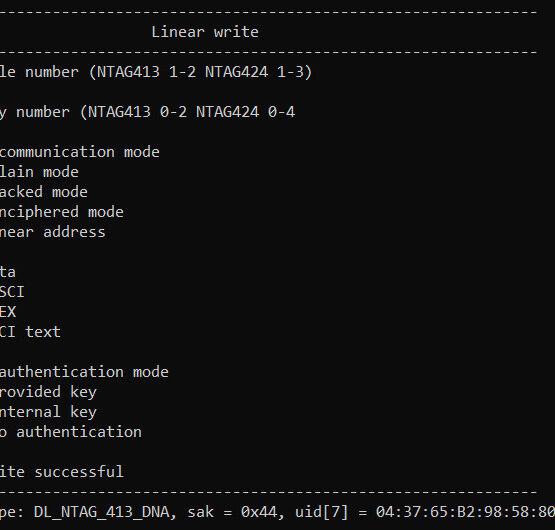This screenshot has height=530, width=555.
Task: Click the 'nciphered mode' option line
Action: (x=62, y=212)
